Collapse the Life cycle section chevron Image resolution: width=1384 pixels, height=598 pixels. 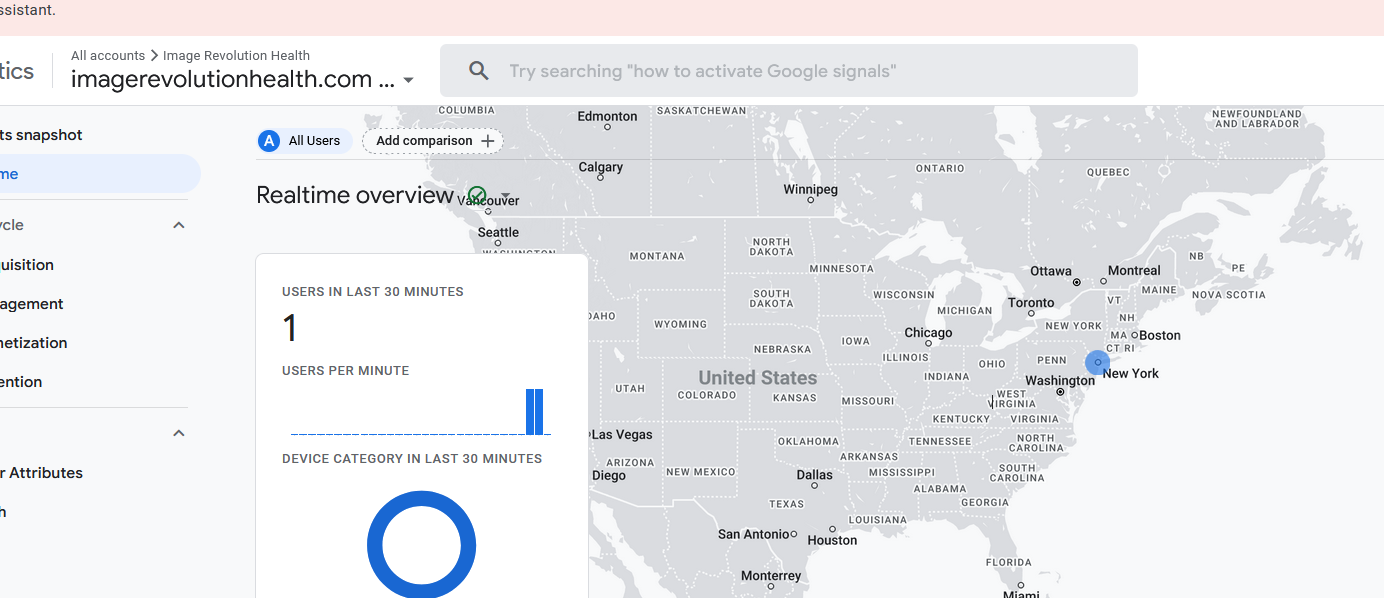pos(179,225)
